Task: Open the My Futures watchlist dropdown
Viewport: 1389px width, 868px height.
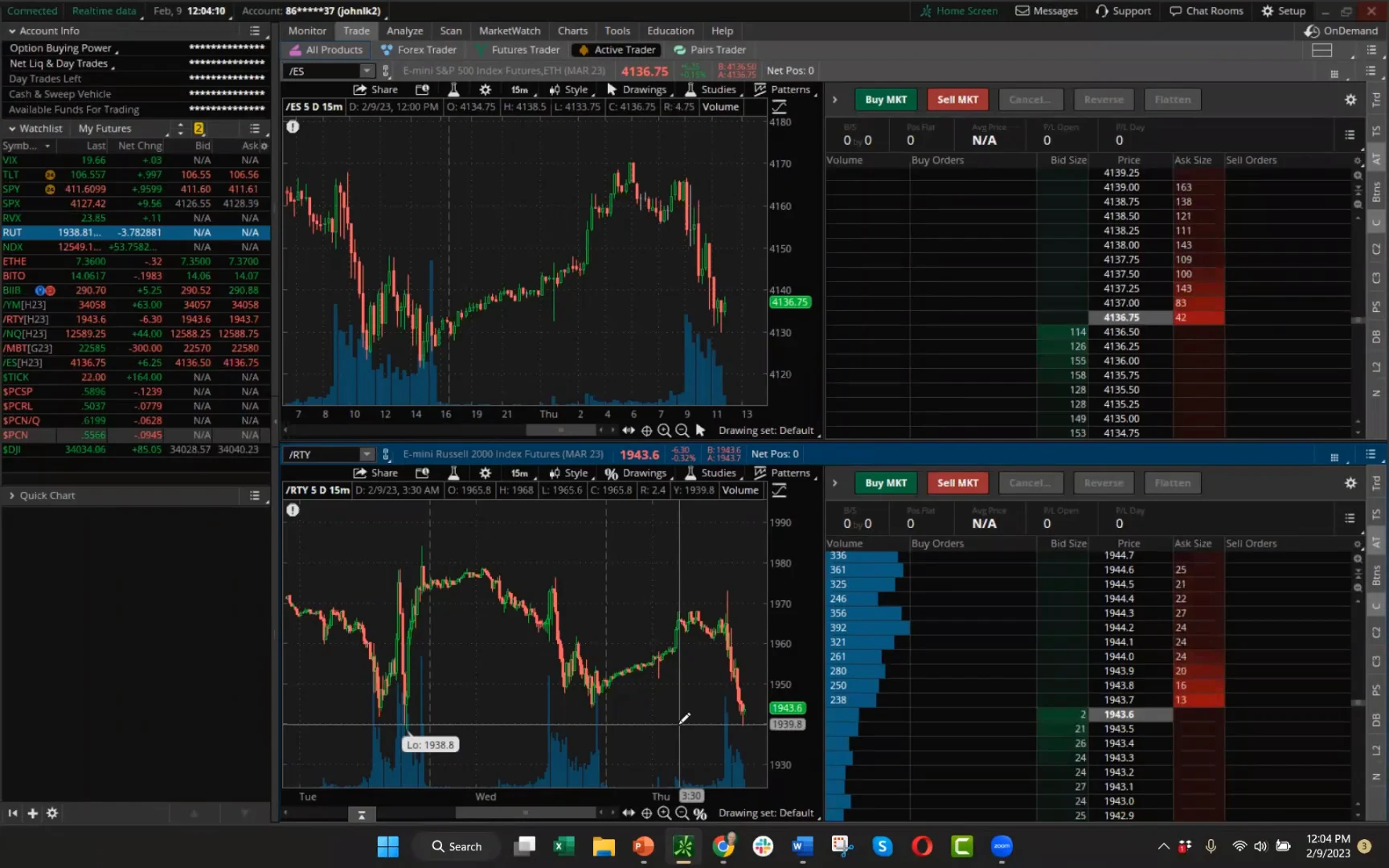Action: point(125,129)
